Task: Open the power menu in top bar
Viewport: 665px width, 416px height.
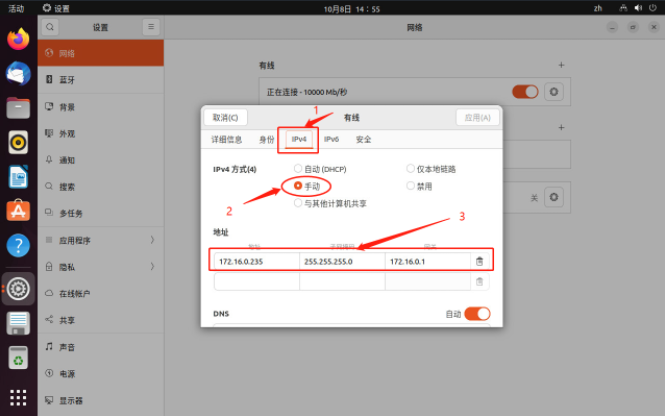Action: pyautogui.click(x=653, y=8)
